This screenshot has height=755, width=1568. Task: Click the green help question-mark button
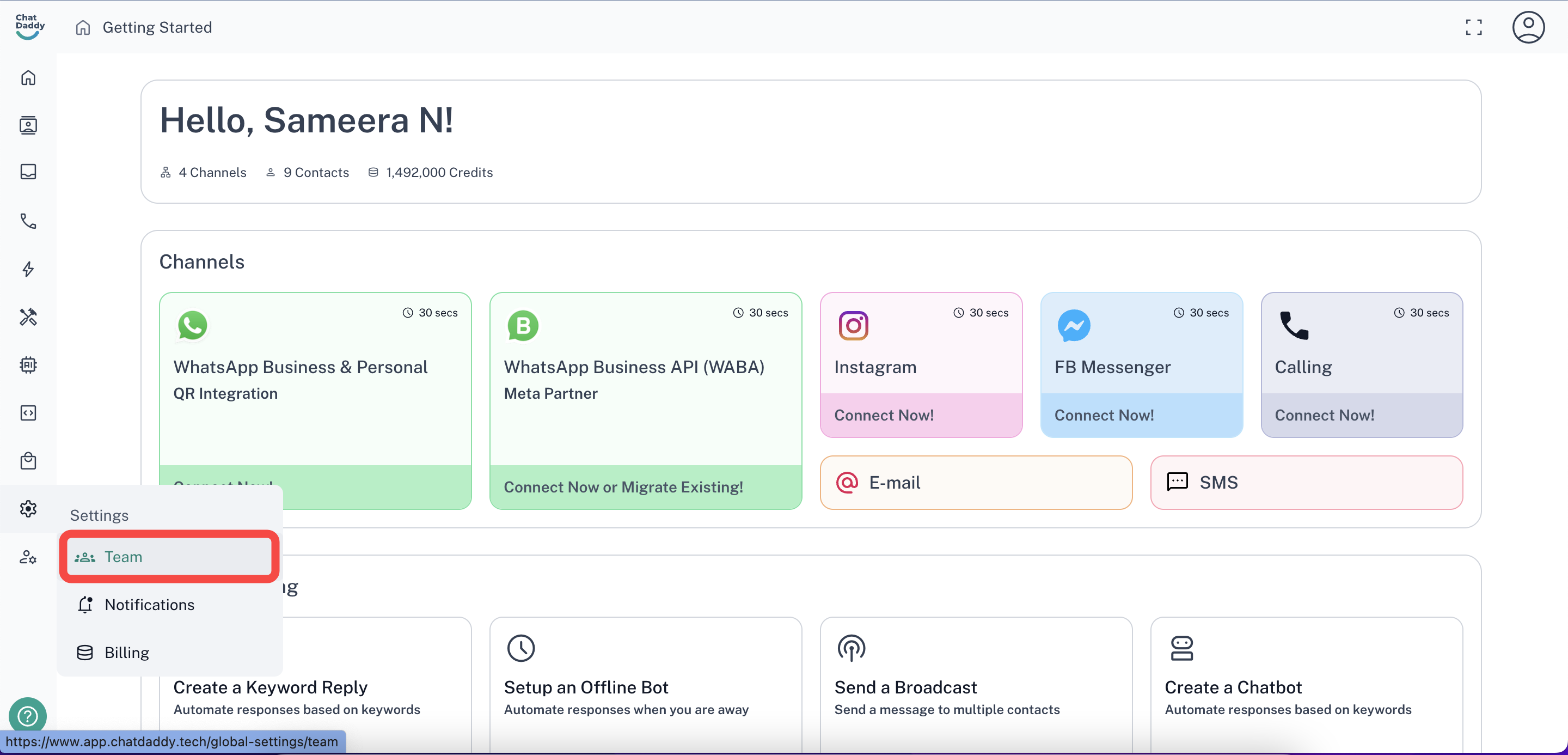27,715
